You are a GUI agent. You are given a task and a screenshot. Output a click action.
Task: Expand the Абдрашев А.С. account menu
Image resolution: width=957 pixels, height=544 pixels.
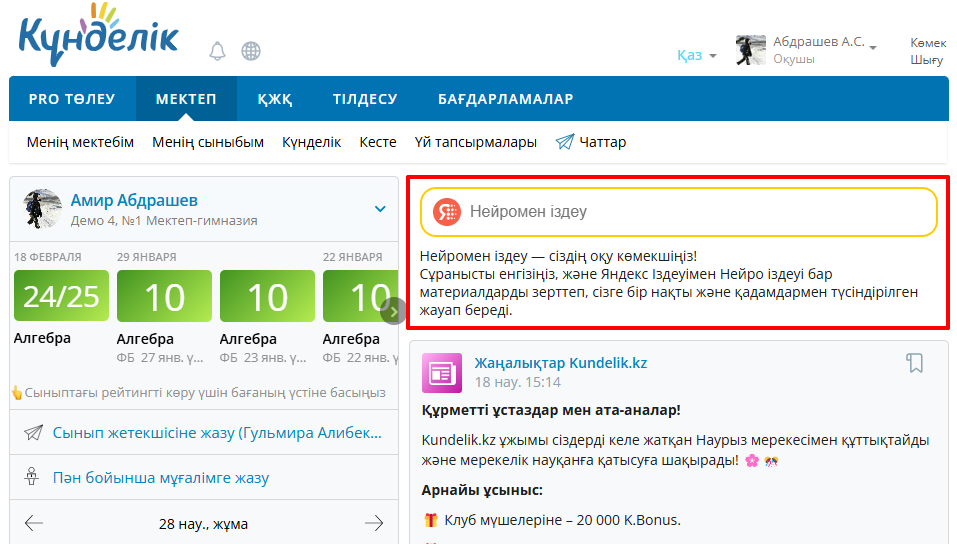coord(872,47)
